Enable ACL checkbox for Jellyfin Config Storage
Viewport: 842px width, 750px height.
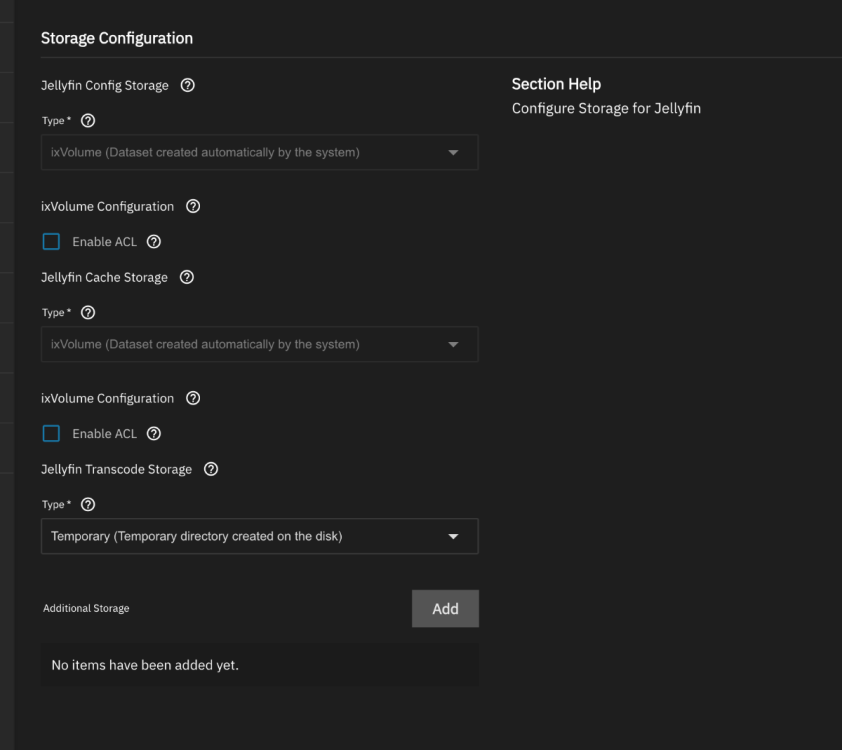point(52,242)
